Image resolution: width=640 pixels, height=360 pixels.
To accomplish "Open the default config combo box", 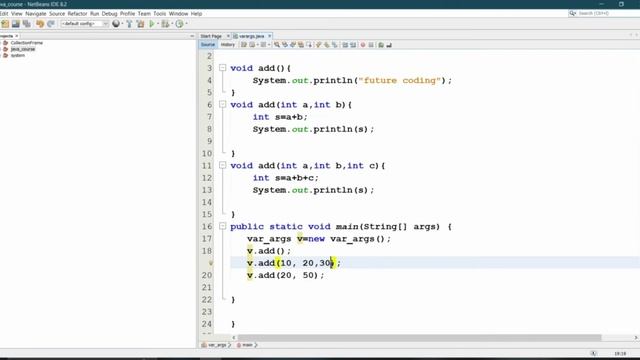I will 85,24.
